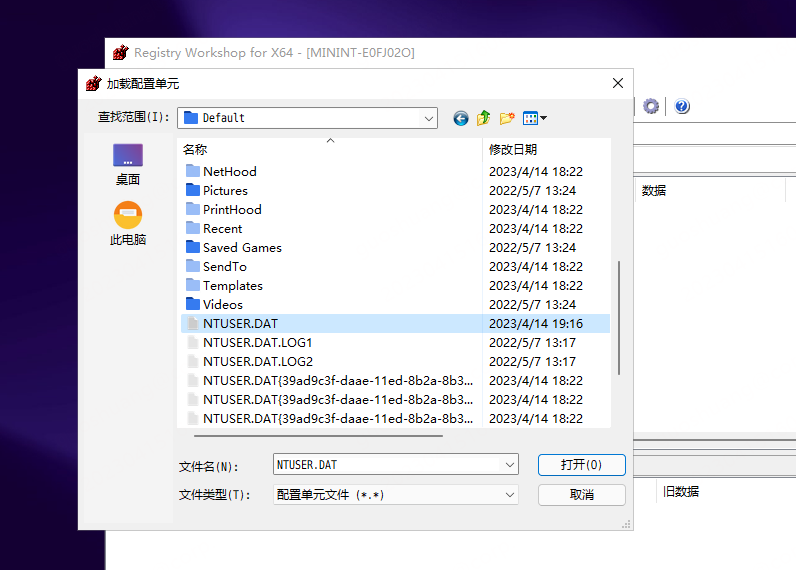Sort by modified date column header
The width and height of the screenshot is (796, 570).
[512, 149]
